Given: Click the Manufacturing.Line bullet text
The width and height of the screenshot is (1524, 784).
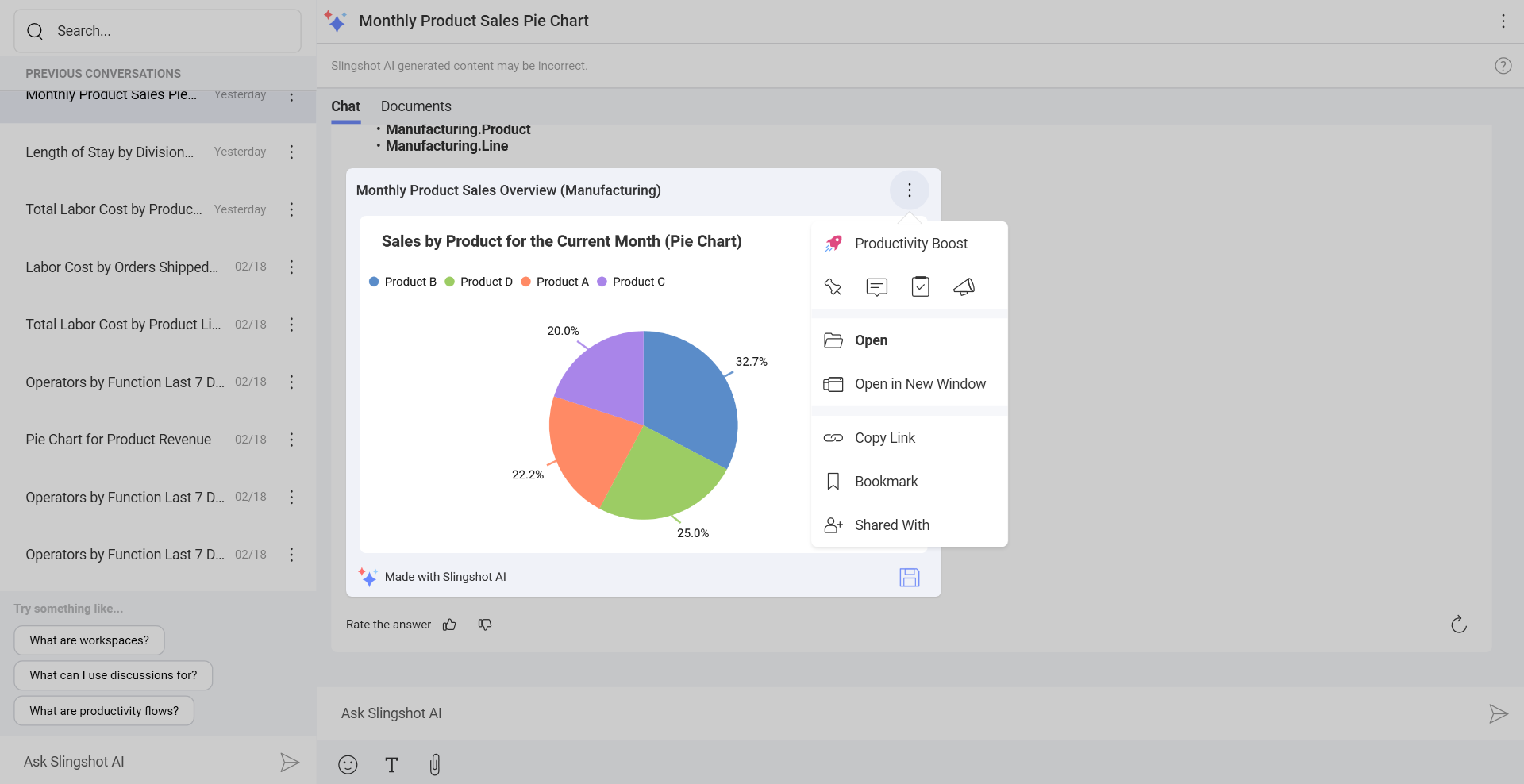Looking at the screenshot, I should 447,146.
